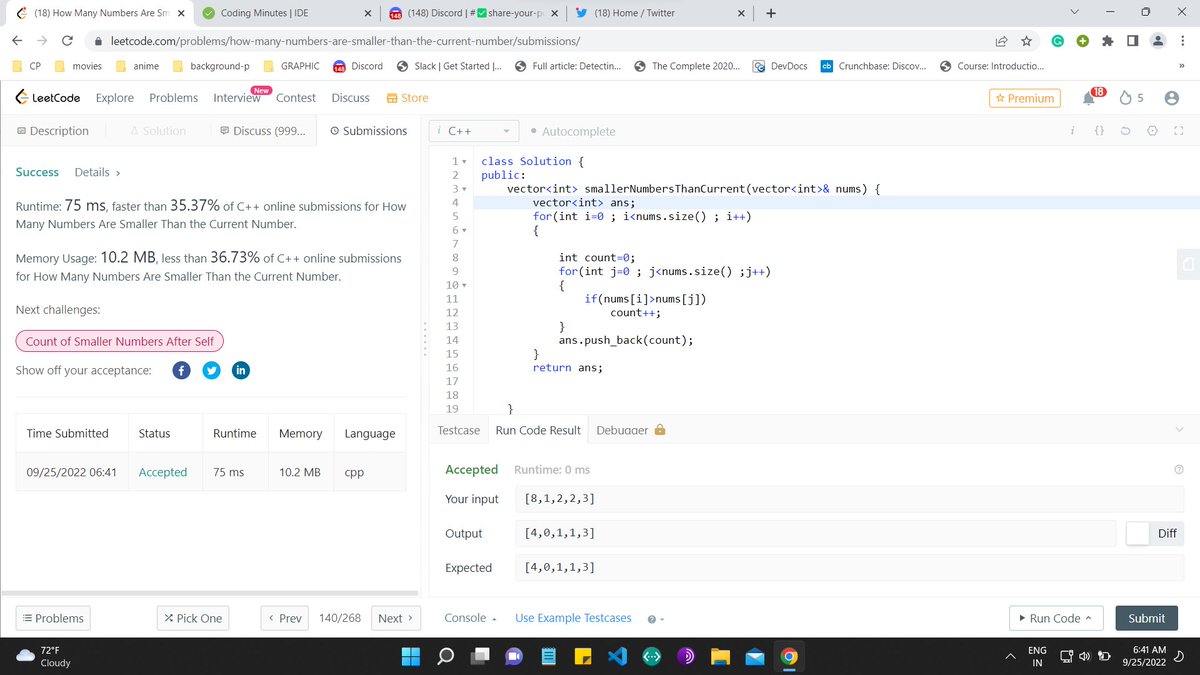1200x675 pixels.
Task: Open Windows Start menu
Action: pyautogui.click(x=412, y=656)
